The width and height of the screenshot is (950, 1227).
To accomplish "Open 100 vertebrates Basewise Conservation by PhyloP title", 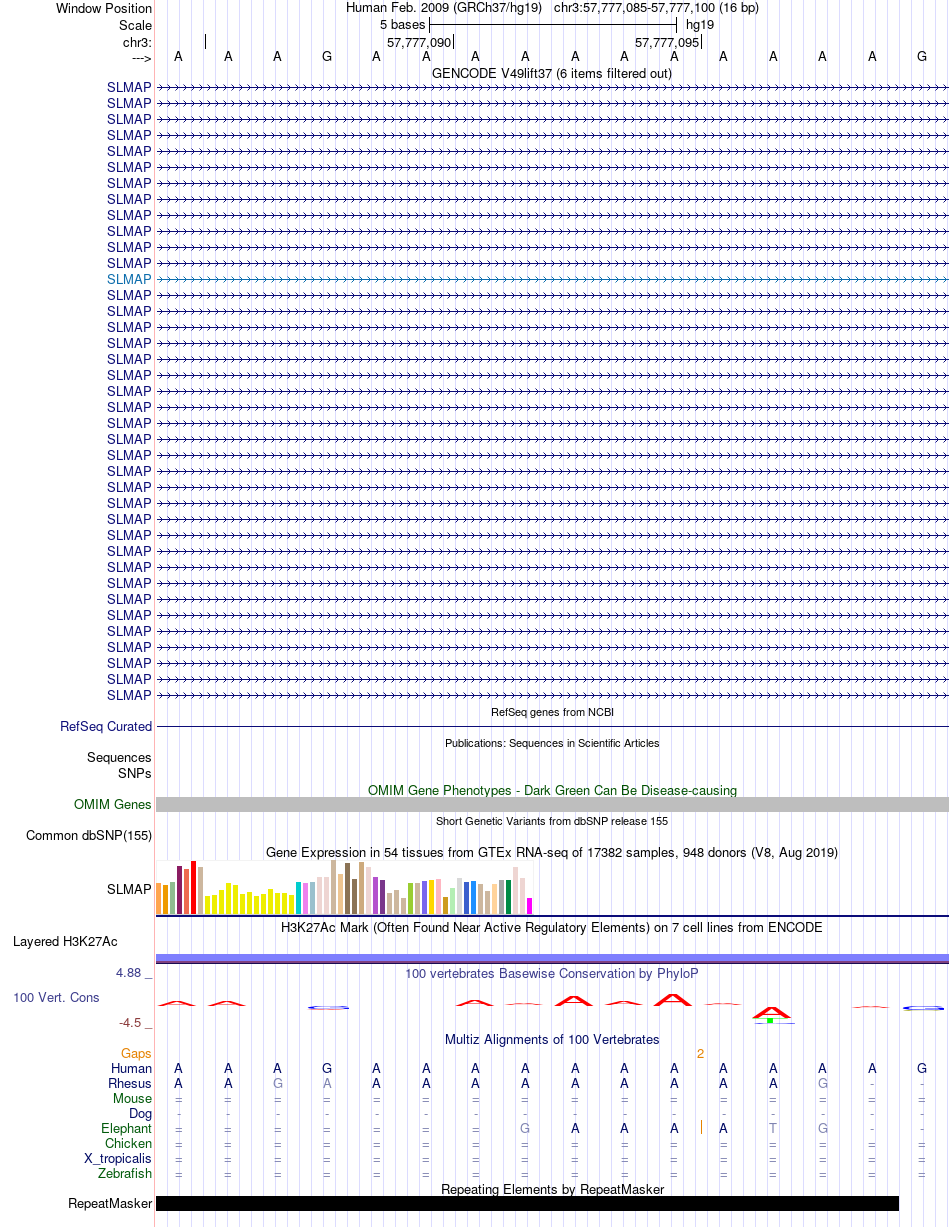I will click(552, 973).
